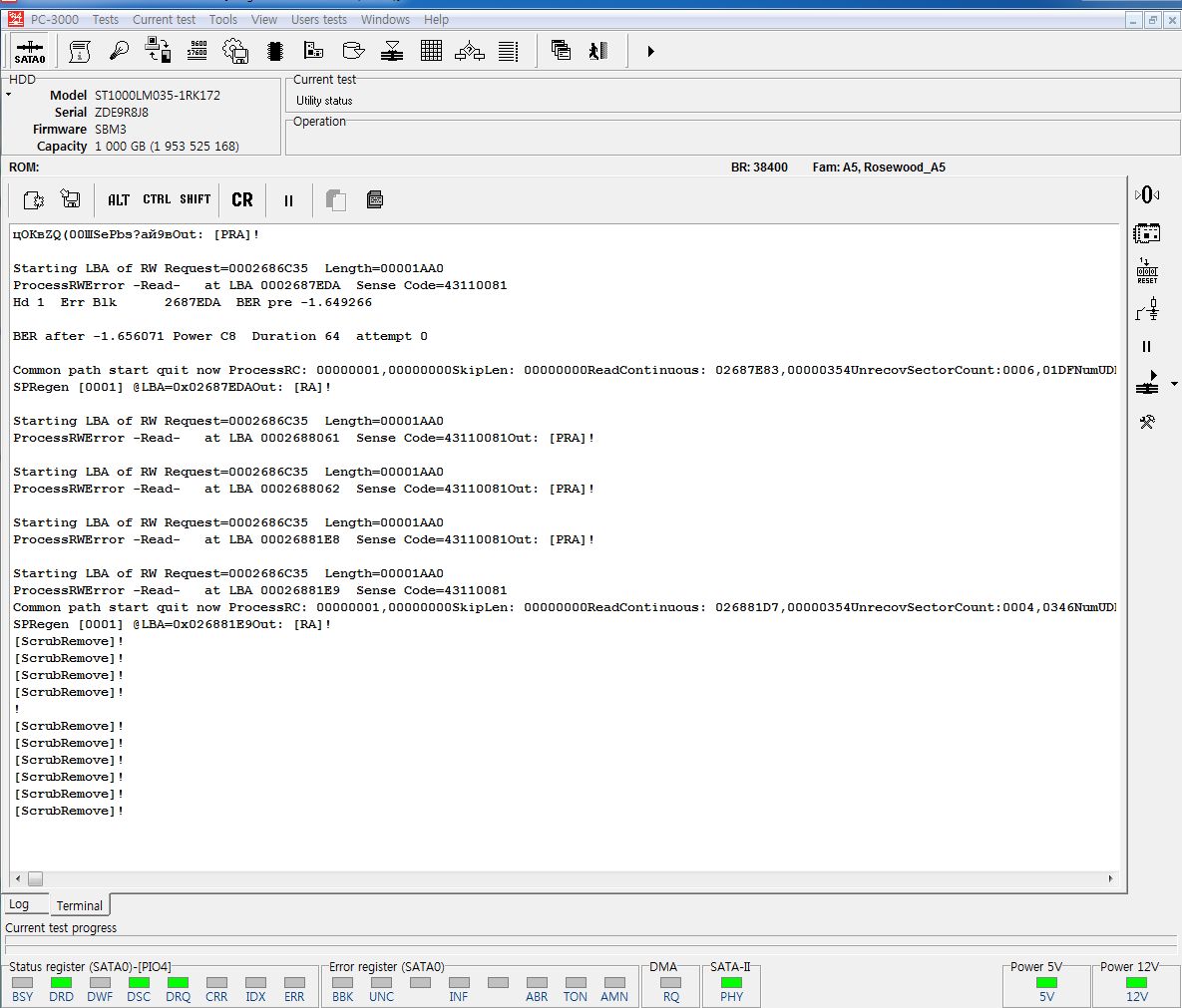The image size is (1182, 1008).
Task: Toggle the SHIFT key modifier in terminal
Action: tap(196, 199)
